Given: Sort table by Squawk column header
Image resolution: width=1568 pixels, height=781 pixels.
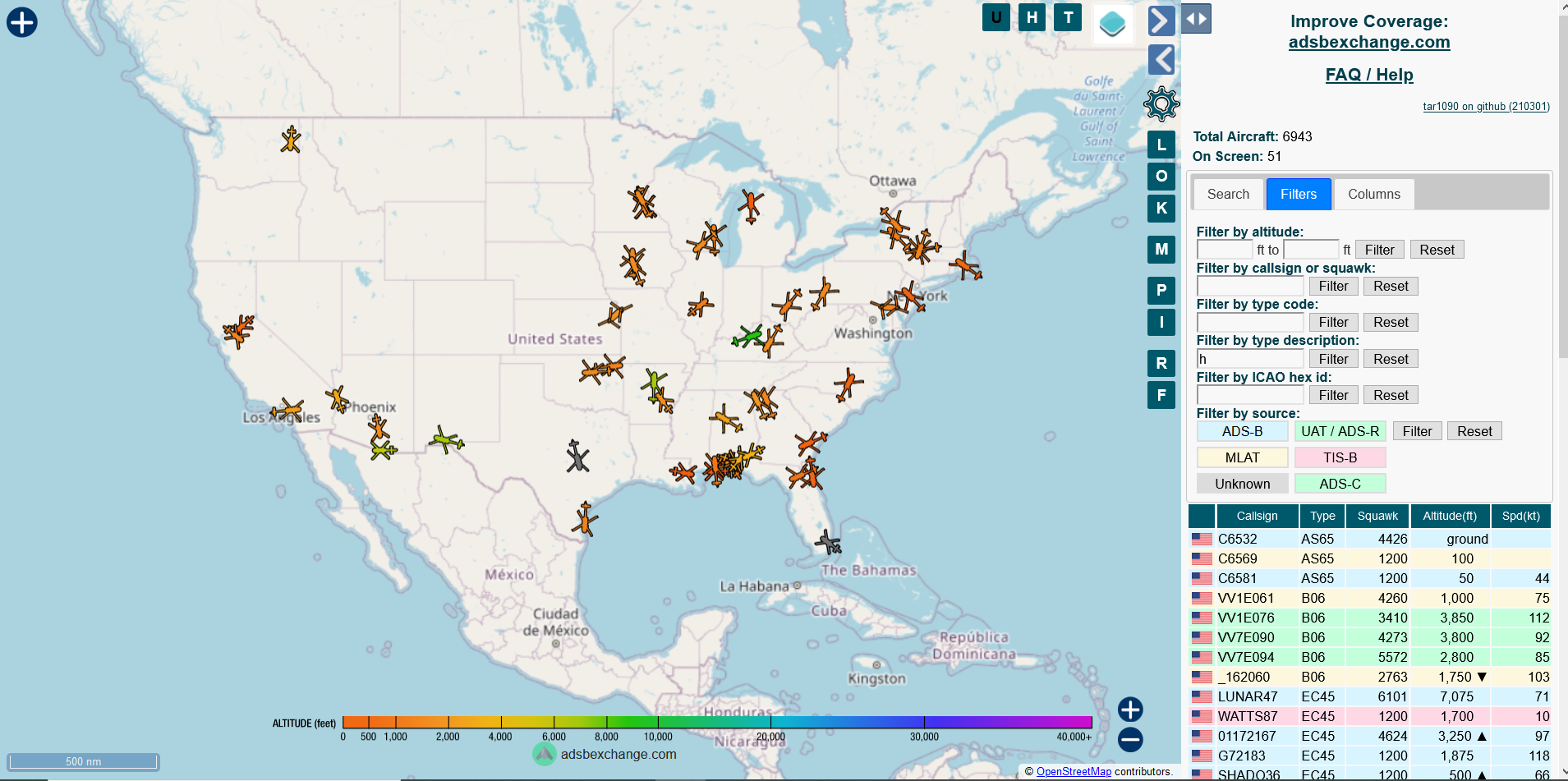Looking at the screenshot, I should point(1377,516).
